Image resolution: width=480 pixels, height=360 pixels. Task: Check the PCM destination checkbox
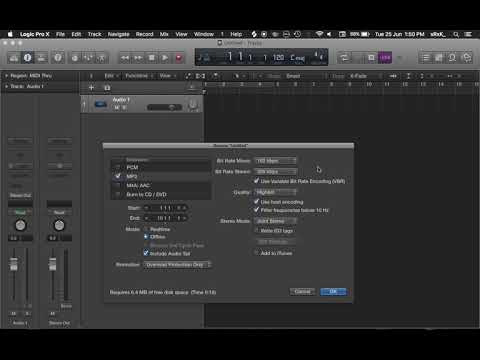(118, 167)
